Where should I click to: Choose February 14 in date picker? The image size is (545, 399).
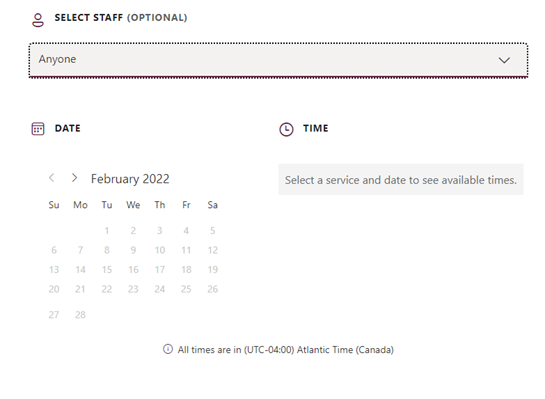[80, 270]
